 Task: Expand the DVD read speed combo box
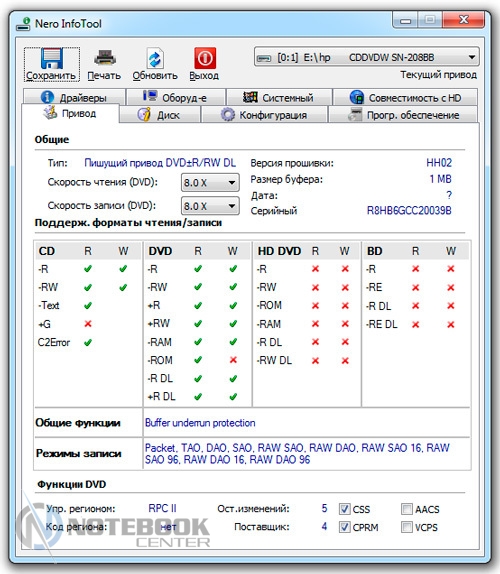[210, 182]
